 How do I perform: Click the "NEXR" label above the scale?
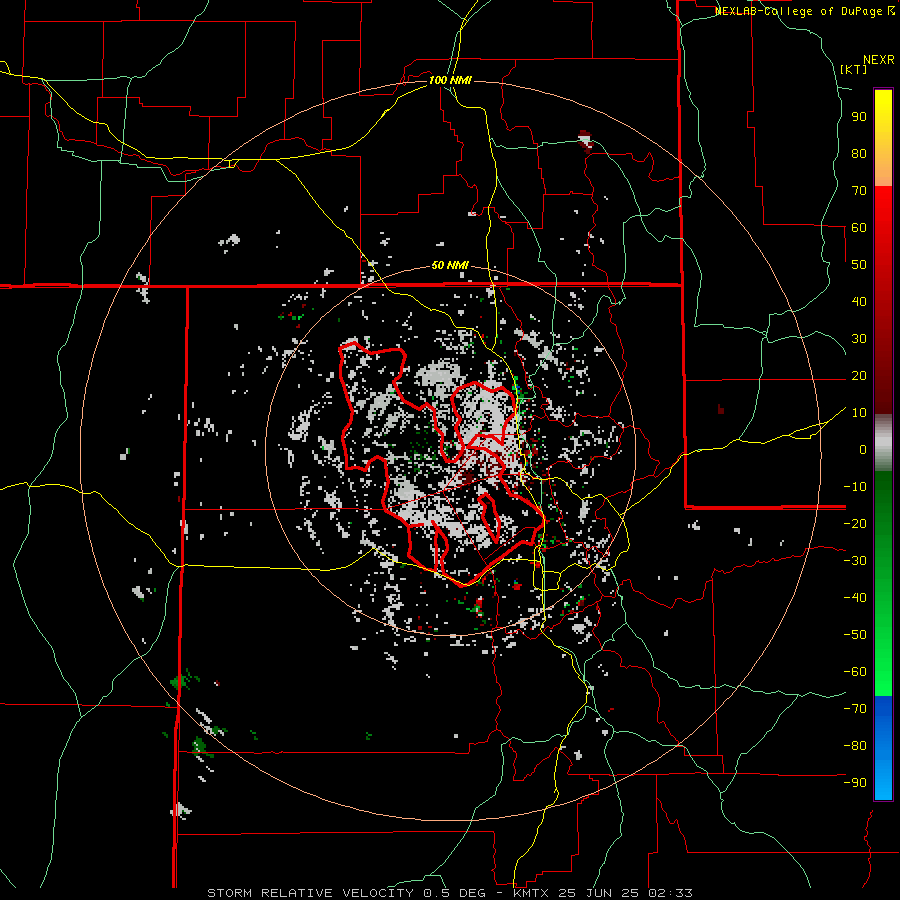pos(879,60)
